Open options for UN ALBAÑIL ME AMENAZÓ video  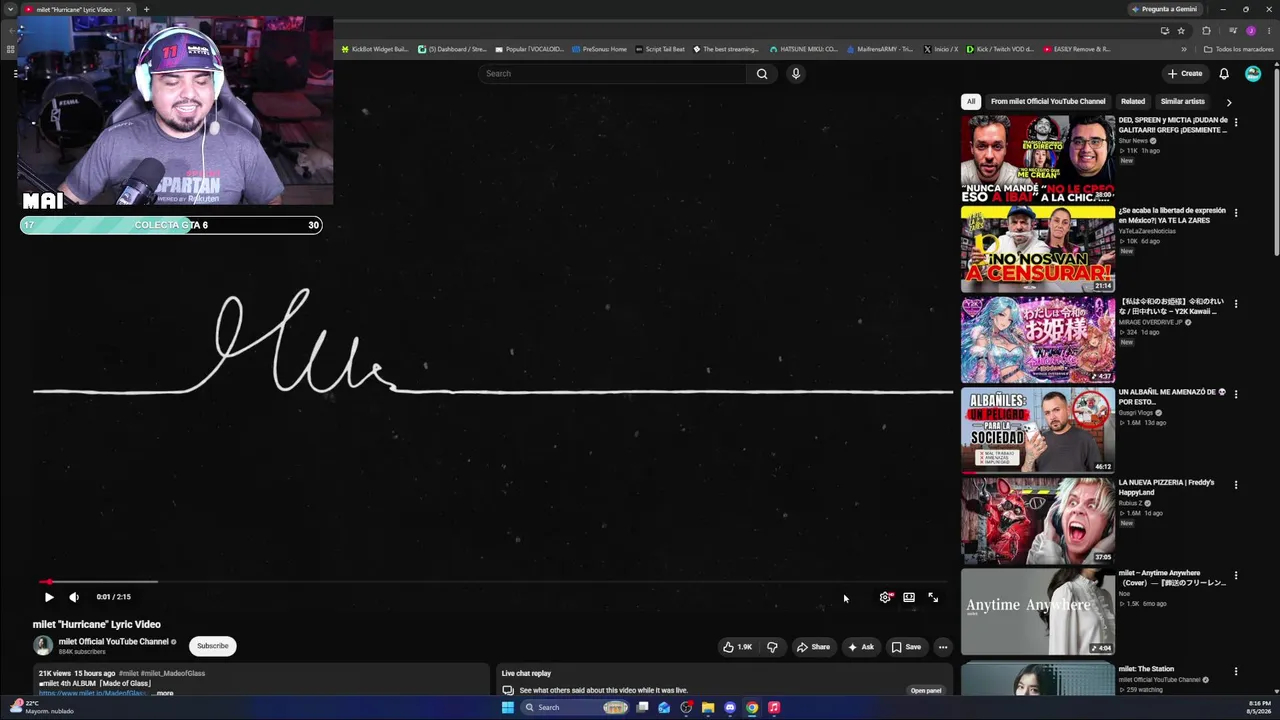1236,394
